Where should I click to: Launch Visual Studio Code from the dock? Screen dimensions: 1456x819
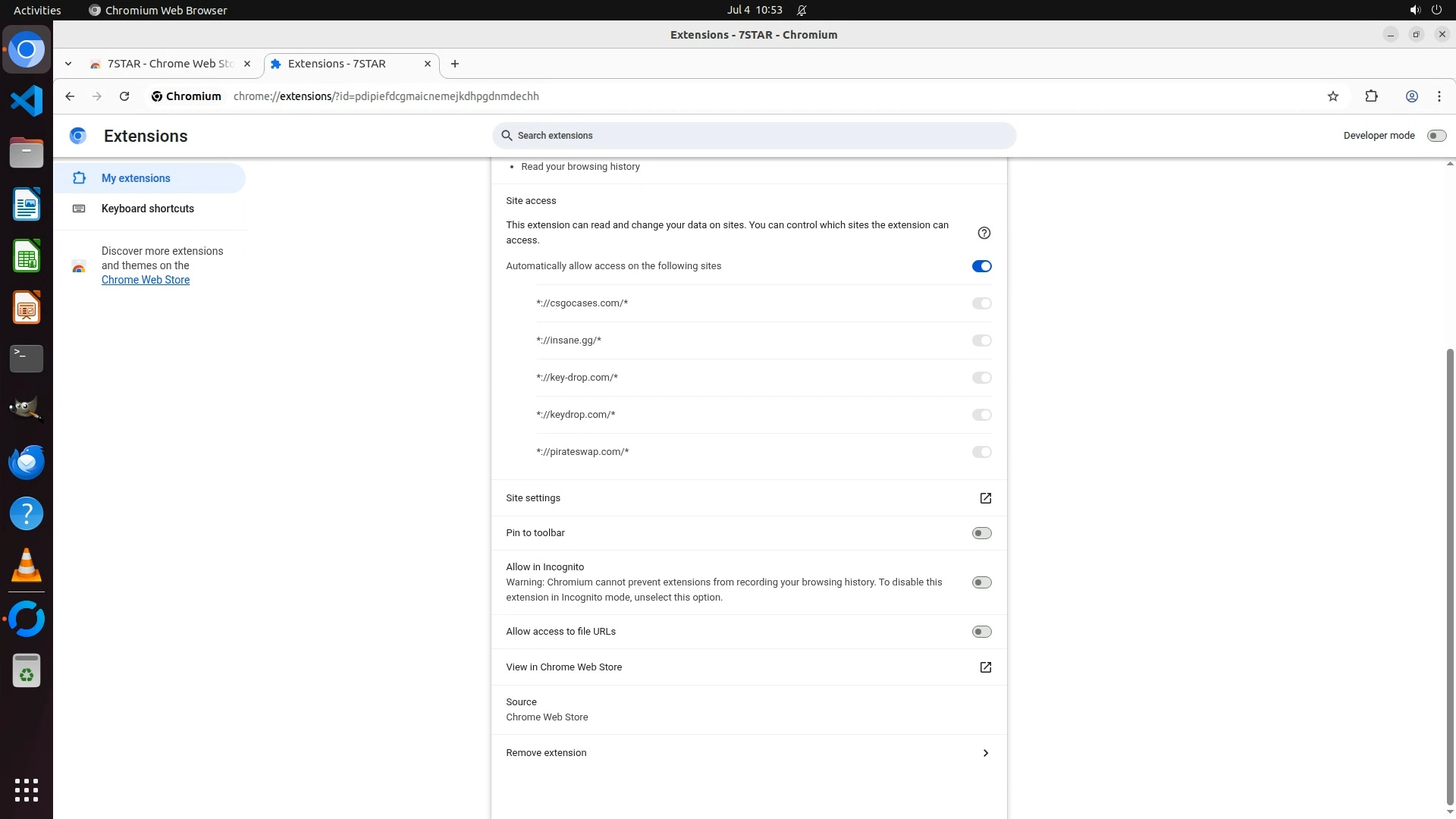click(x=27, y=101)
